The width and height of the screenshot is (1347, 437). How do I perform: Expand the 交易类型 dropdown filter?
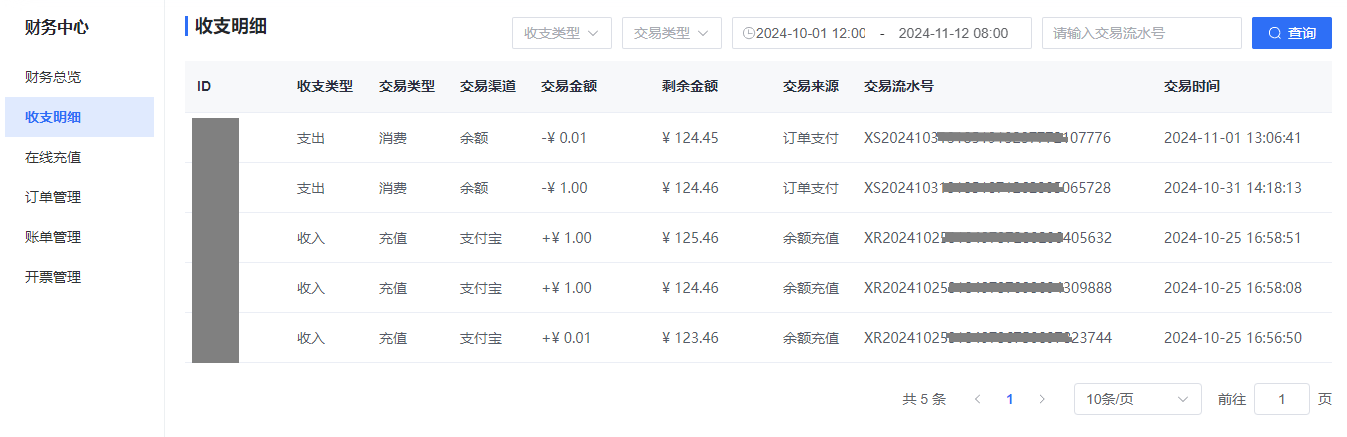point(672,33)
